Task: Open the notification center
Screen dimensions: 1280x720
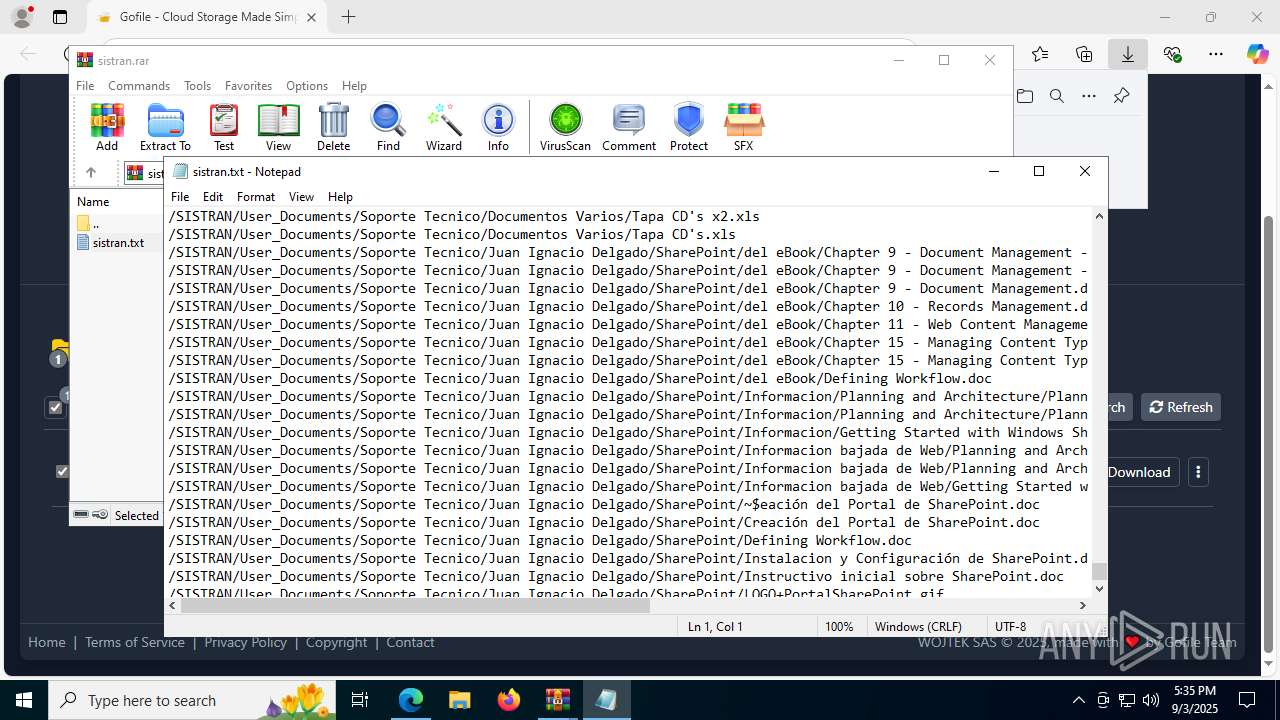Action: tap(1247, 700)
